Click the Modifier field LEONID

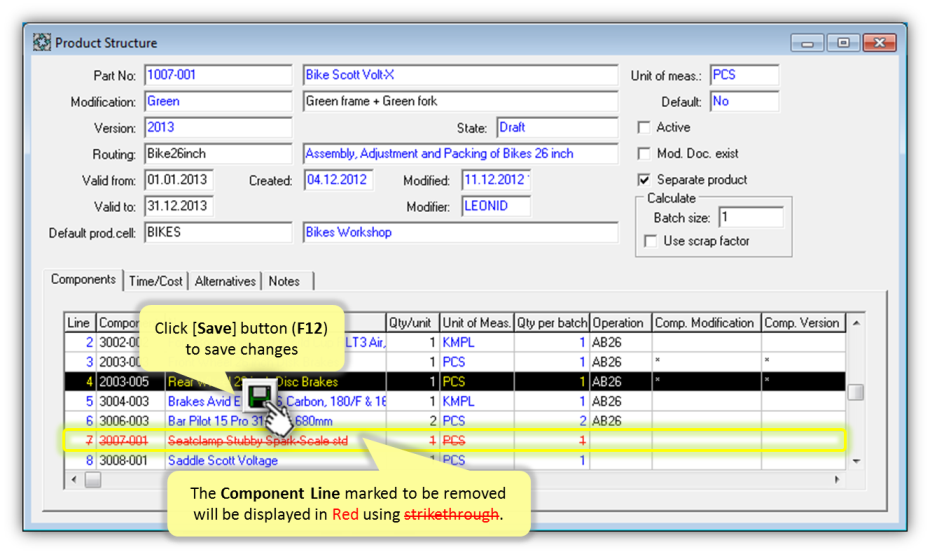click(496, 206)
